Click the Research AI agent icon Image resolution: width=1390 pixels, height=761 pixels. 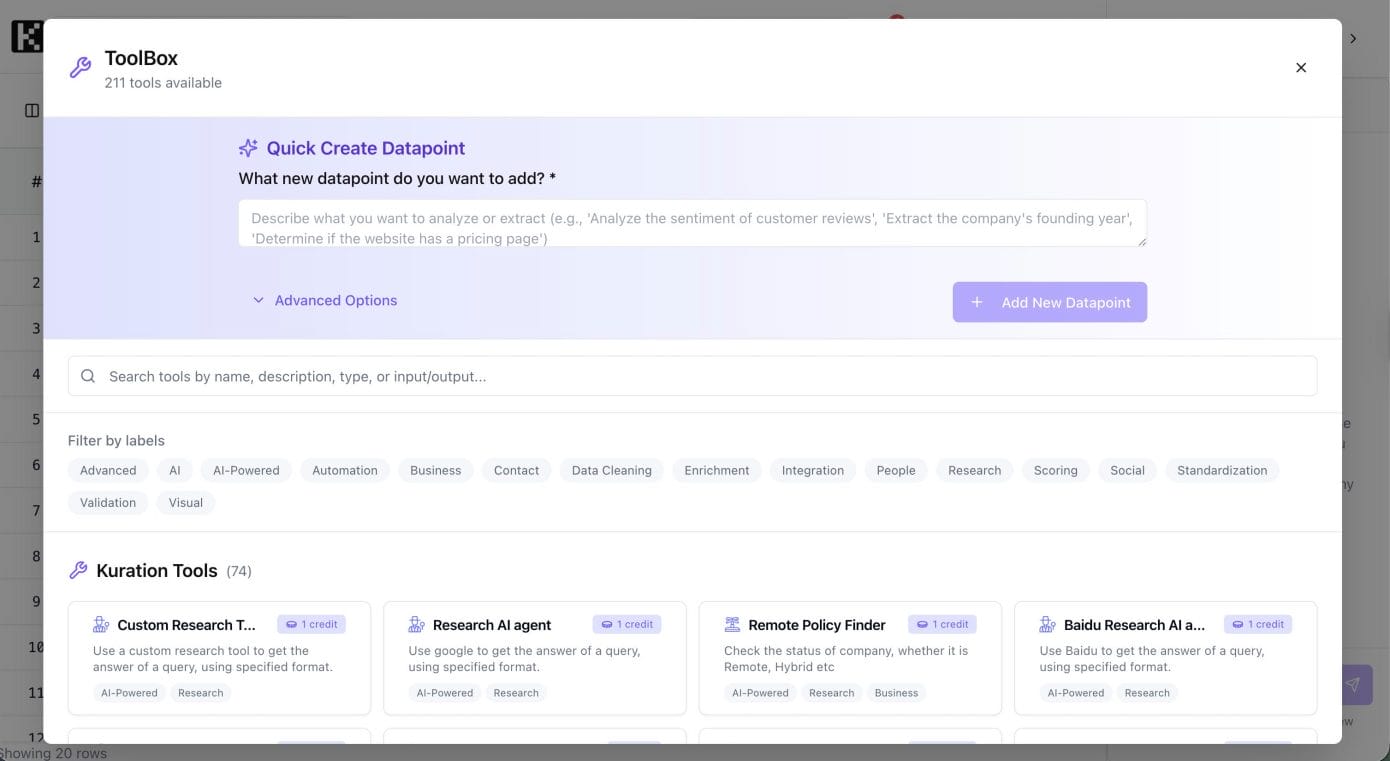(x=416, y=625)
